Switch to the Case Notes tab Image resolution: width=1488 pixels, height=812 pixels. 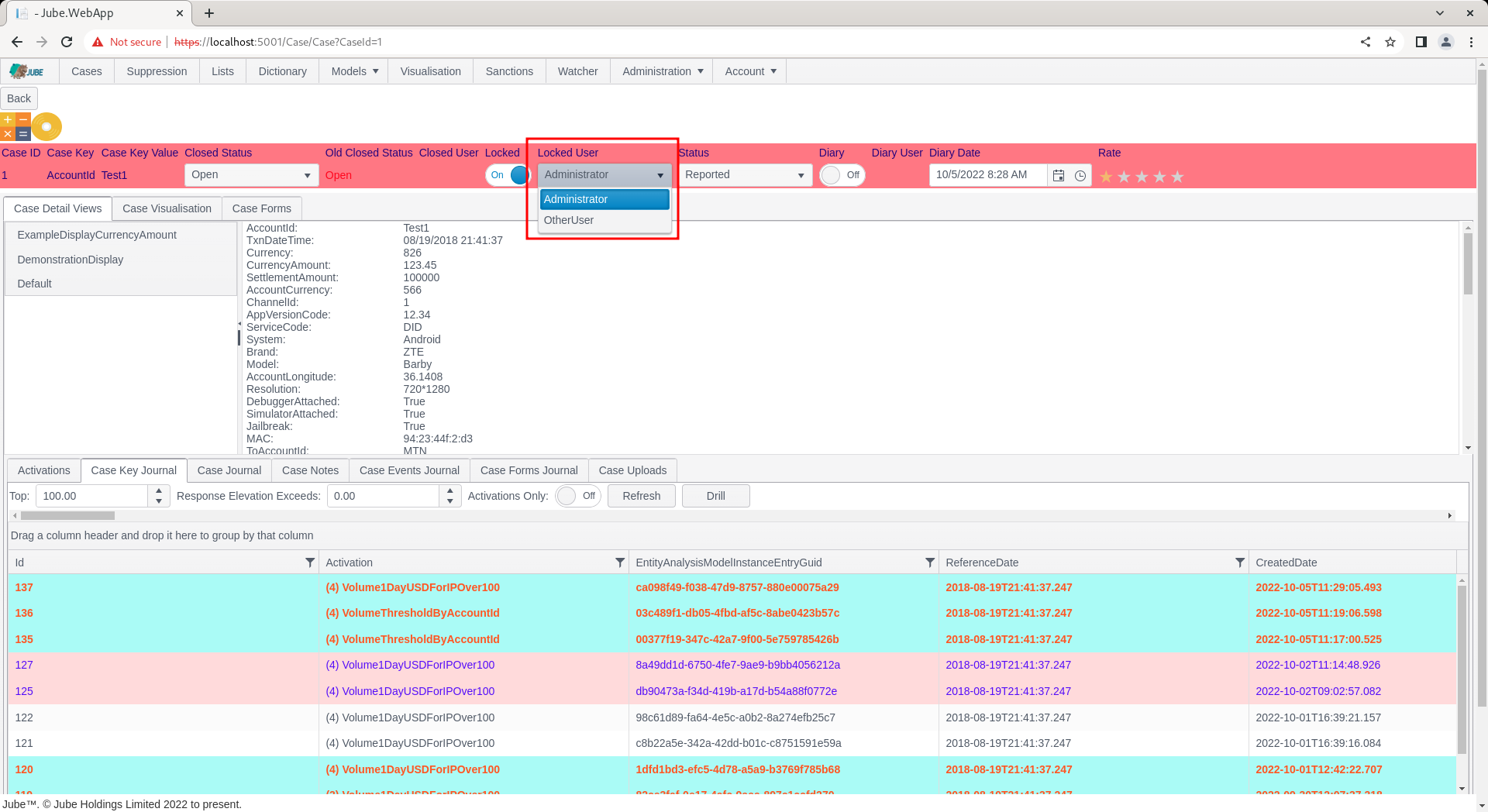point(310,470)
